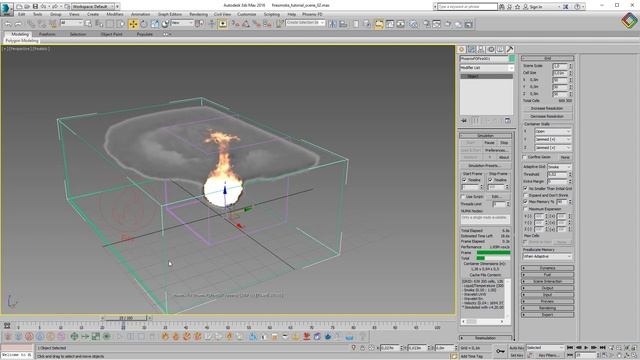The image size is (640, 360).
Task: Select the Move transform tool
Action: (x=133, y=24)
